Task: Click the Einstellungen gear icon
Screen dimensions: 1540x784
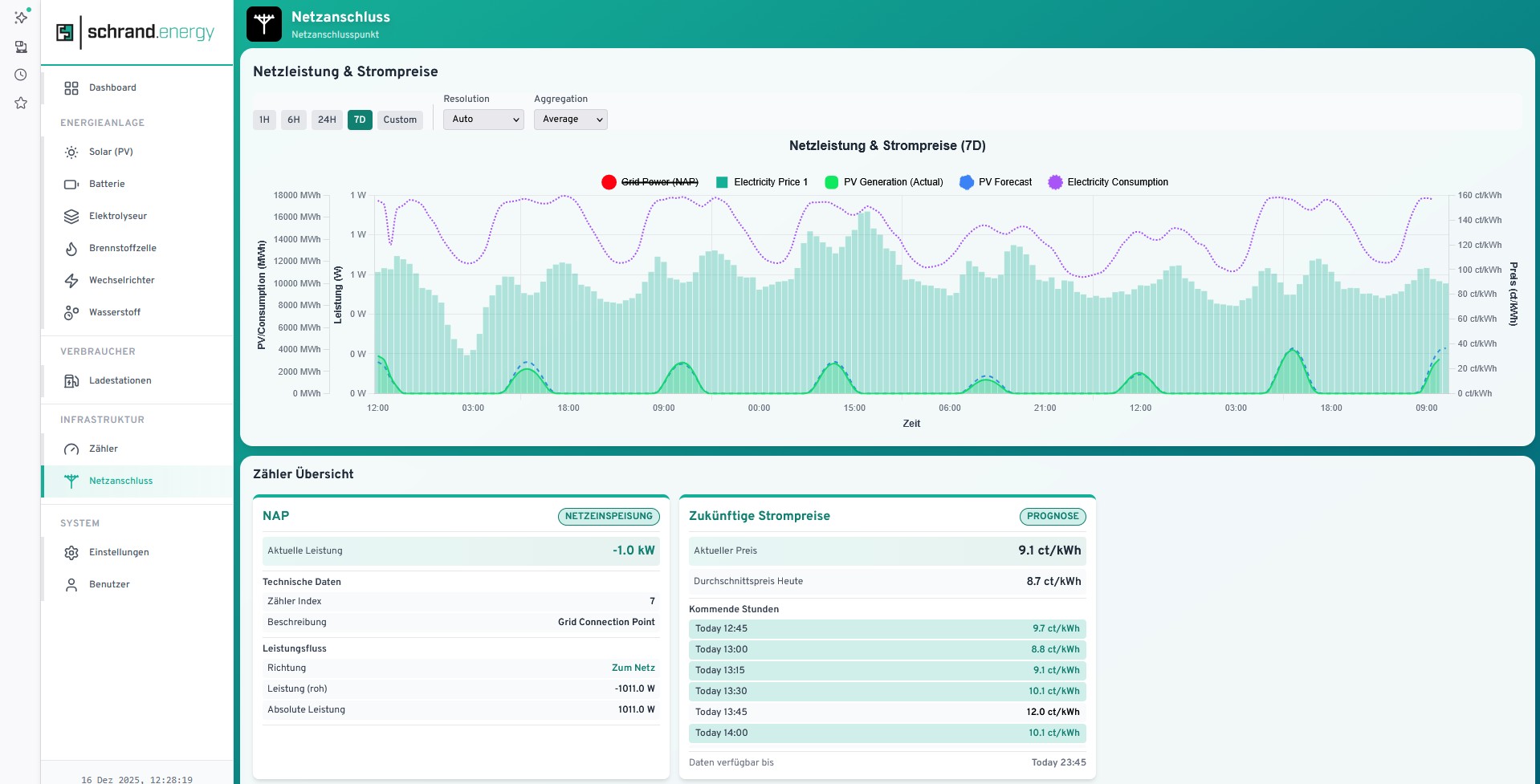Action: point(71,552)
